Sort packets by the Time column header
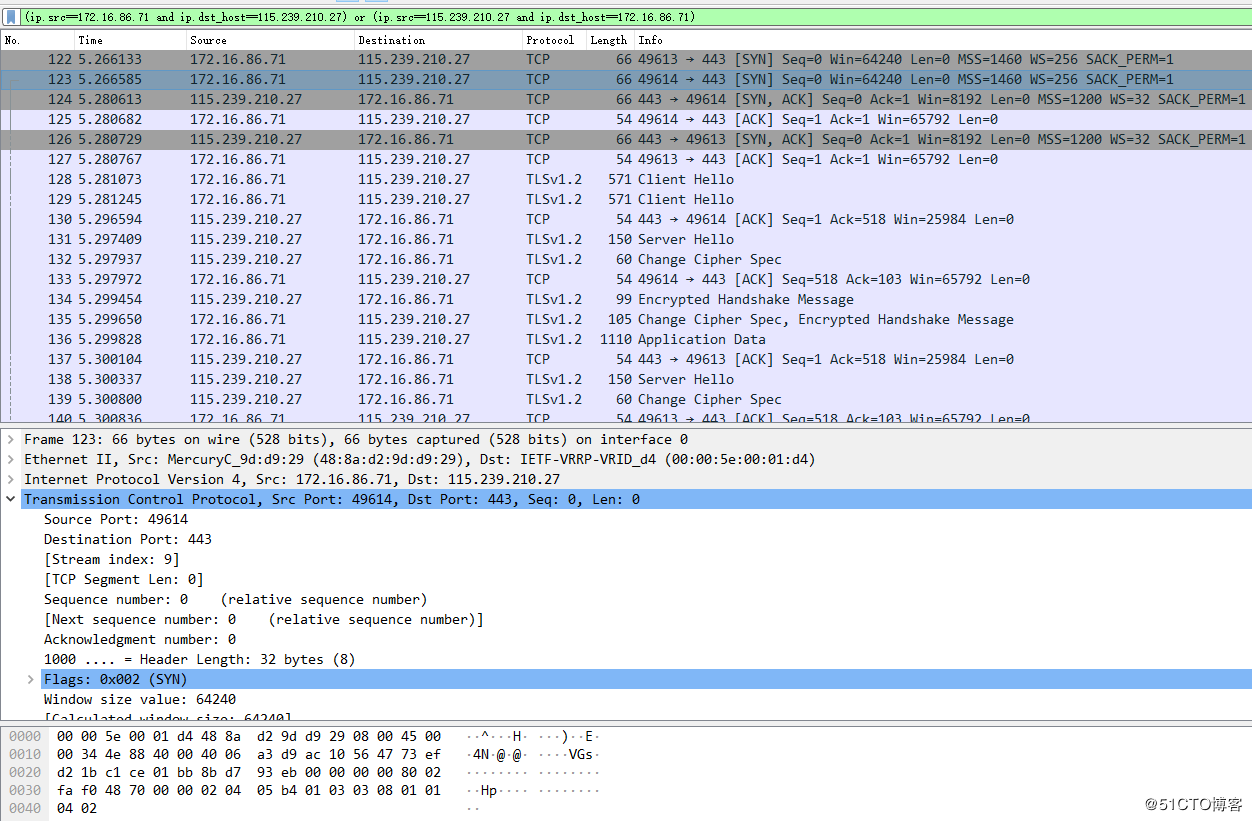The width and height of the screenshot is (1252, 821). coord(90,40)
